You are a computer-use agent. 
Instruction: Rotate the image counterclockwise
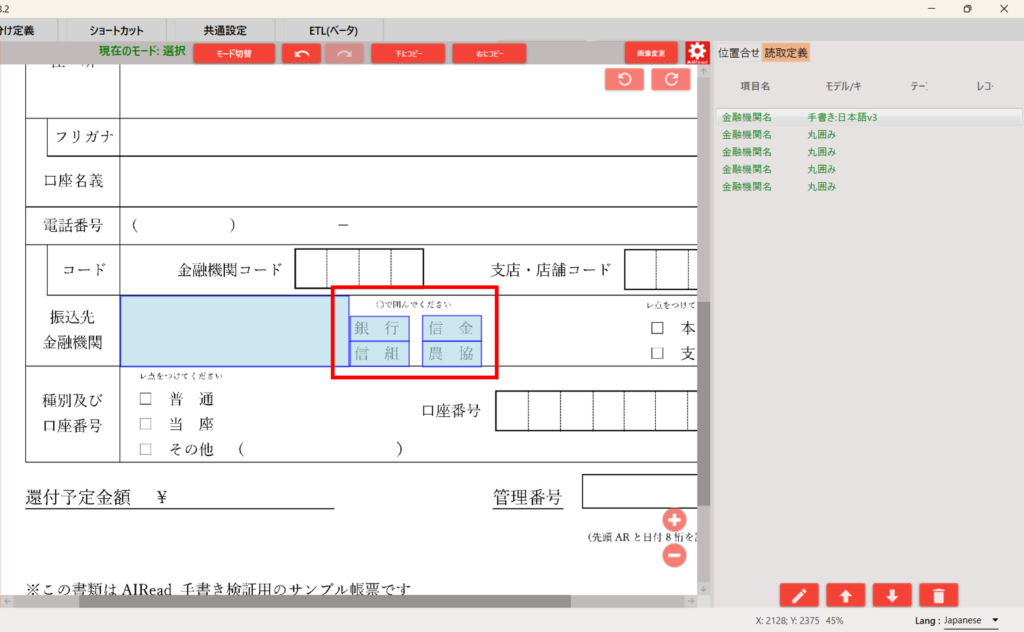624,80
